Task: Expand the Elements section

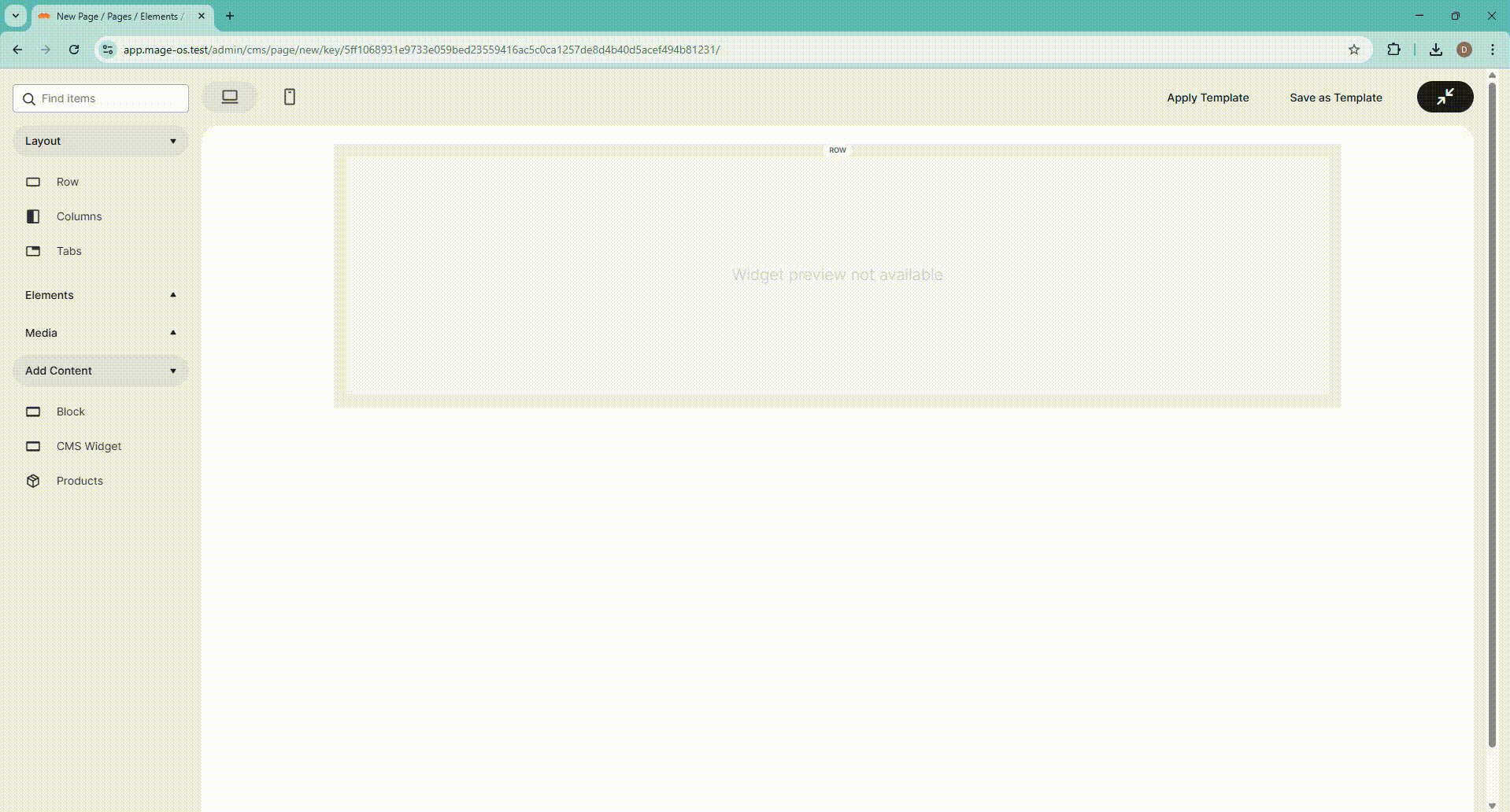Action: [x=172, y=295]
